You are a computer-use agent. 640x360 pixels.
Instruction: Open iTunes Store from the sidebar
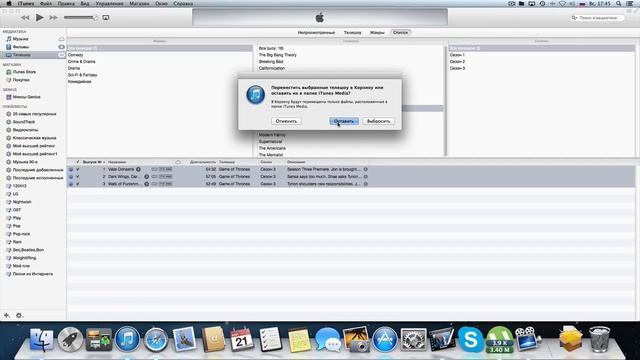pyautogui.click(x=24, y=72)
